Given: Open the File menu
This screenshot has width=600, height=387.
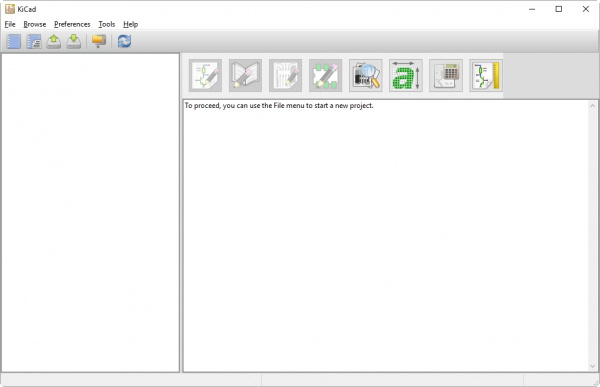Looking at the screenshot, I should 10,24.
